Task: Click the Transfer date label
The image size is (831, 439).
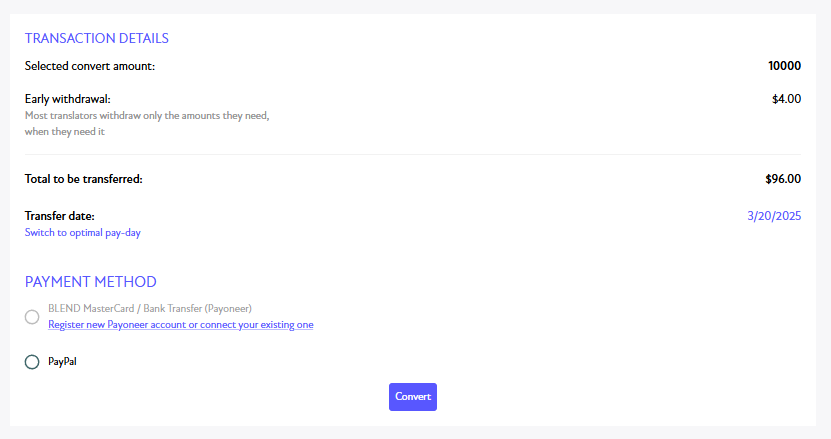Action: tap(59, 216)
